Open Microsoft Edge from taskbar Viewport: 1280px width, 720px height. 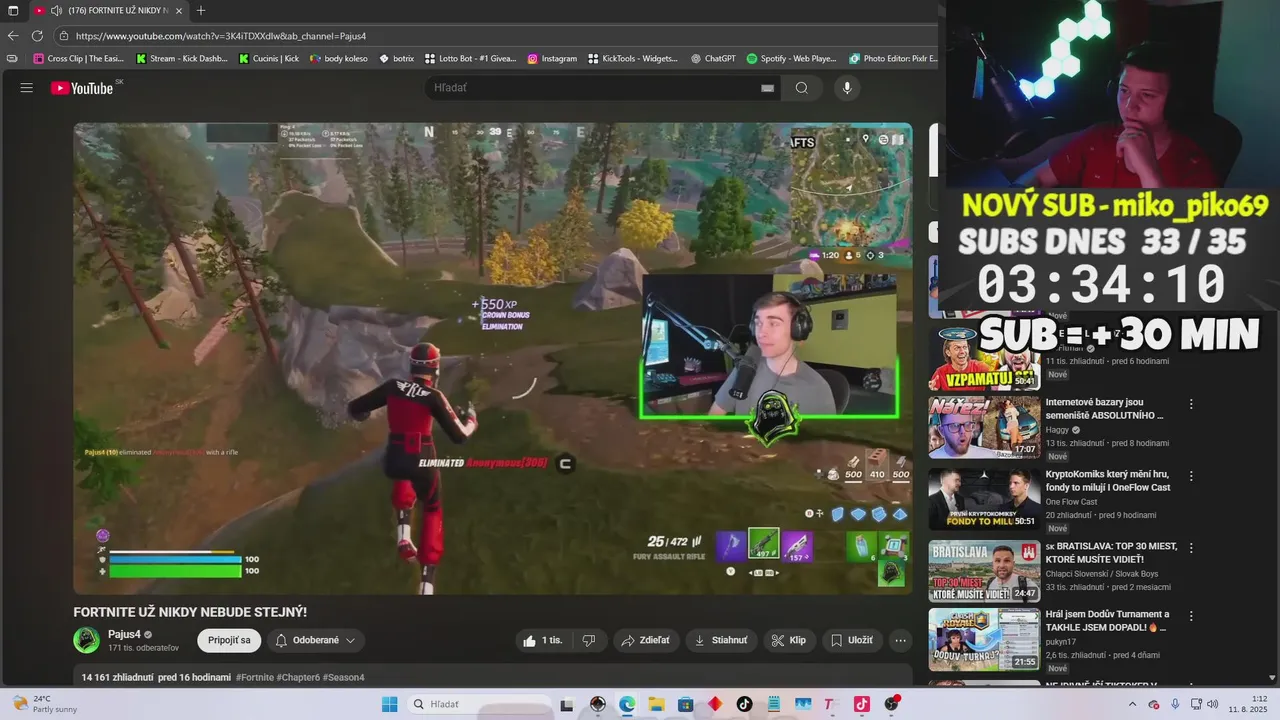pos(627,704)
